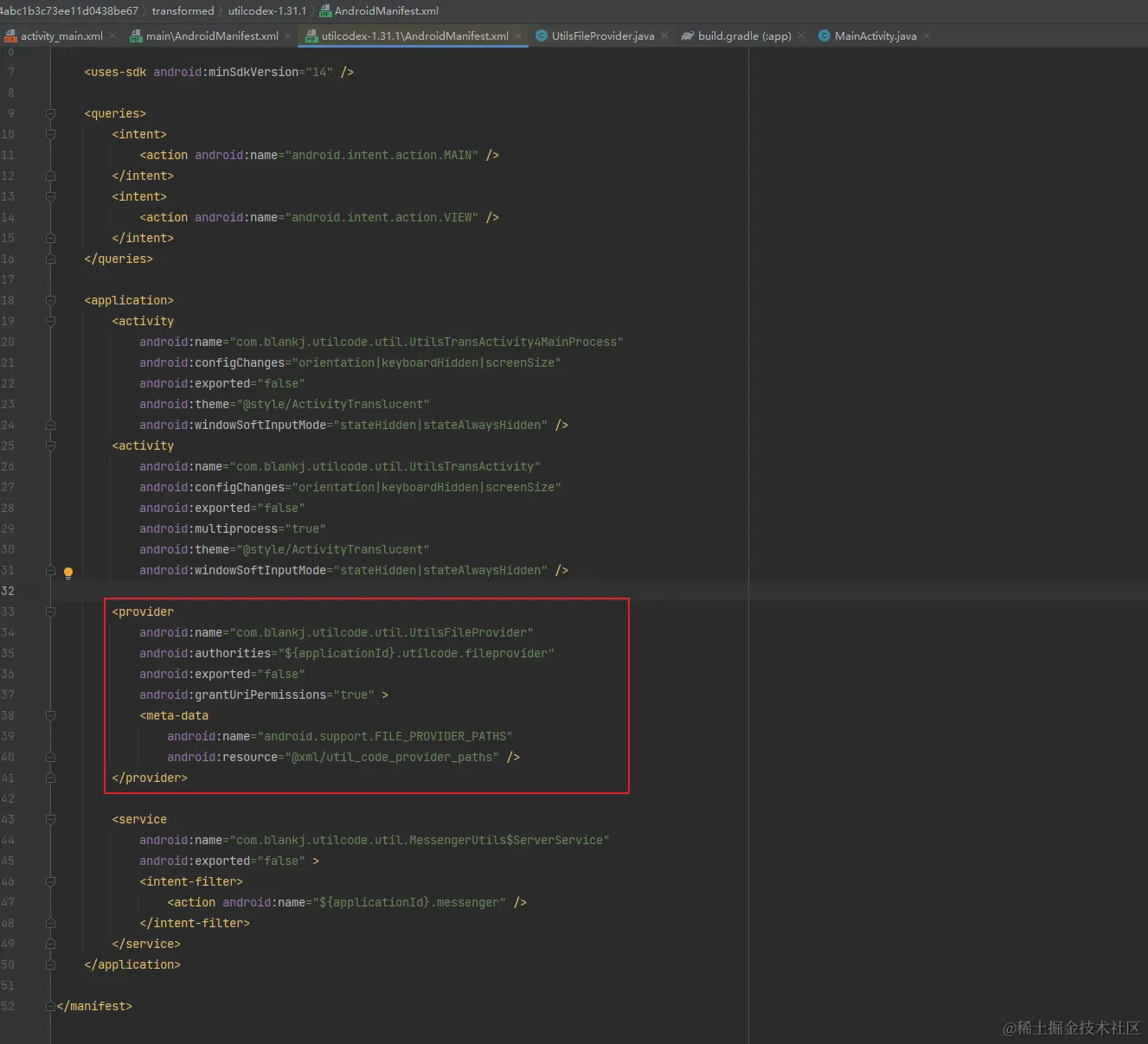This screenshot has height=1044, width=1148.
Task: Click the <uses-sdk tag on line 7
Action: point(115,72)
